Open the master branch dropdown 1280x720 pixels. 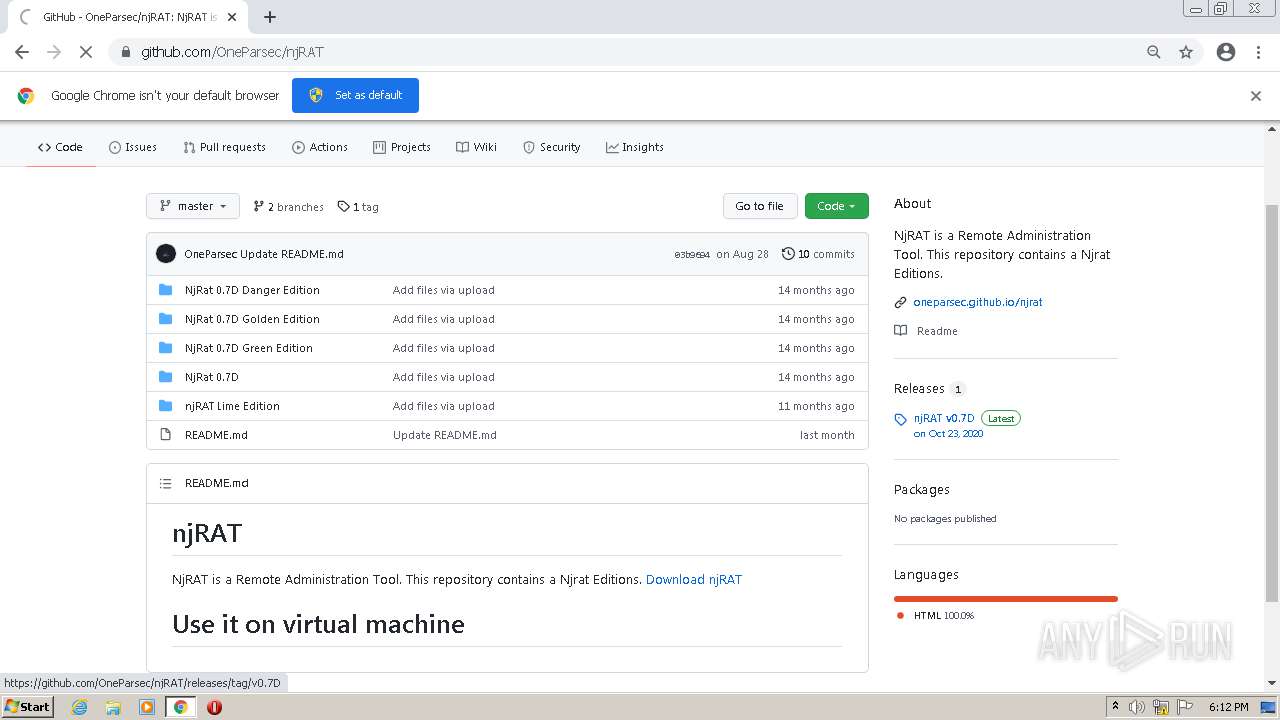pos(193,206)
